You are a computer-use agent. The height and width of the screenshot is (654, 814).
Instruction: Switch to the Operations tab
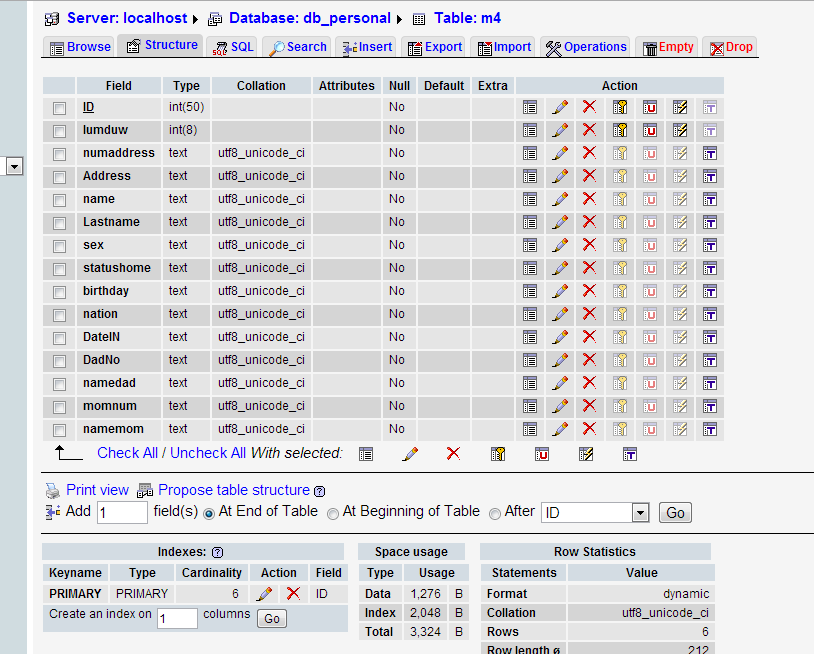(585, 47)
